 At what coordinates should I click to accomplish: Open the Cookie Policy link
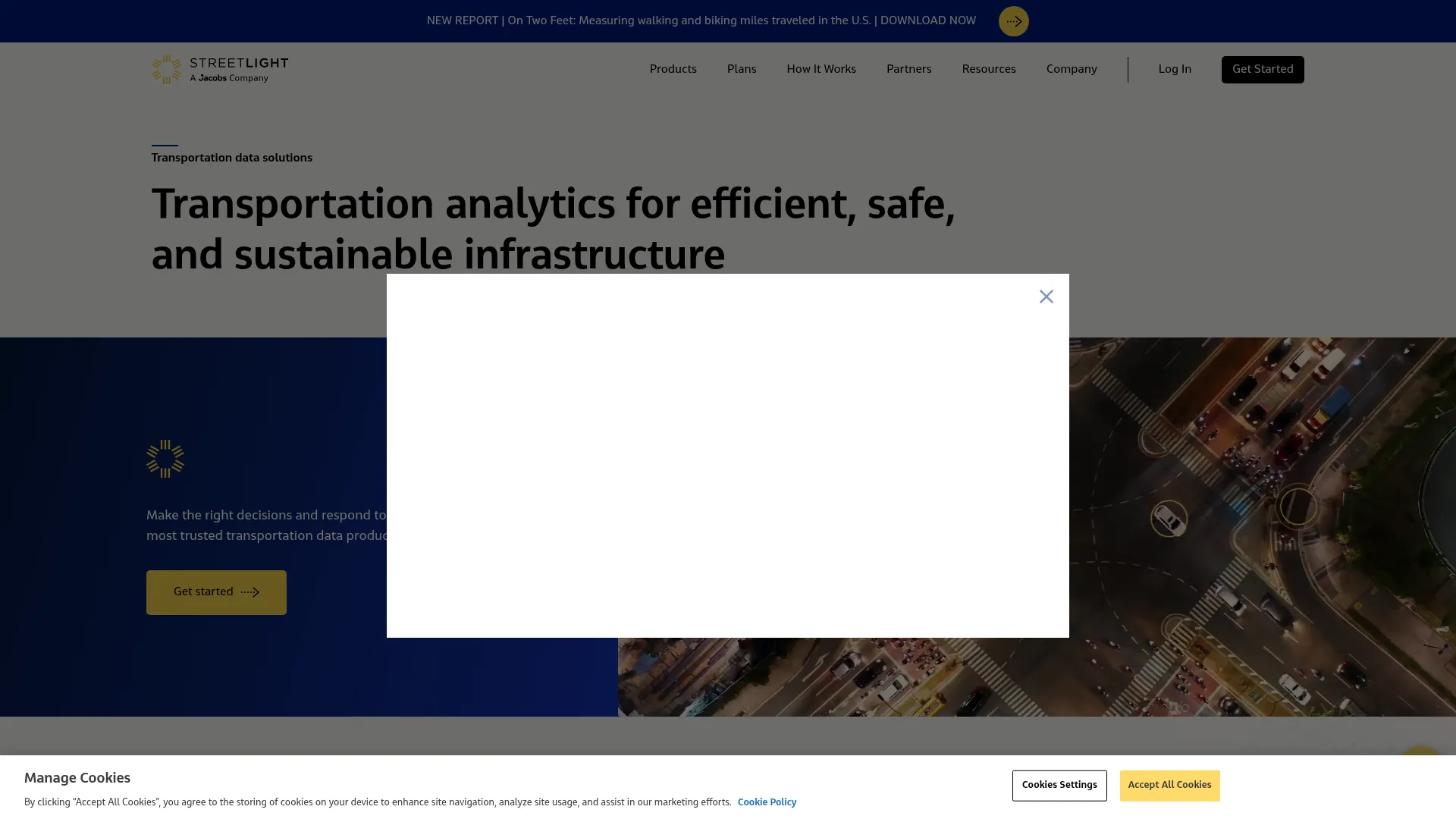click(x=766, y=802)
